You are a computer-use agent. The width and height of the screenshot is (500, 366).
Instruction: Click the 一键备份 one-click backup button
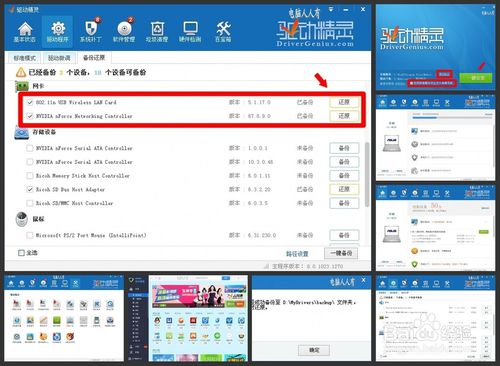[x=341, y=253]
